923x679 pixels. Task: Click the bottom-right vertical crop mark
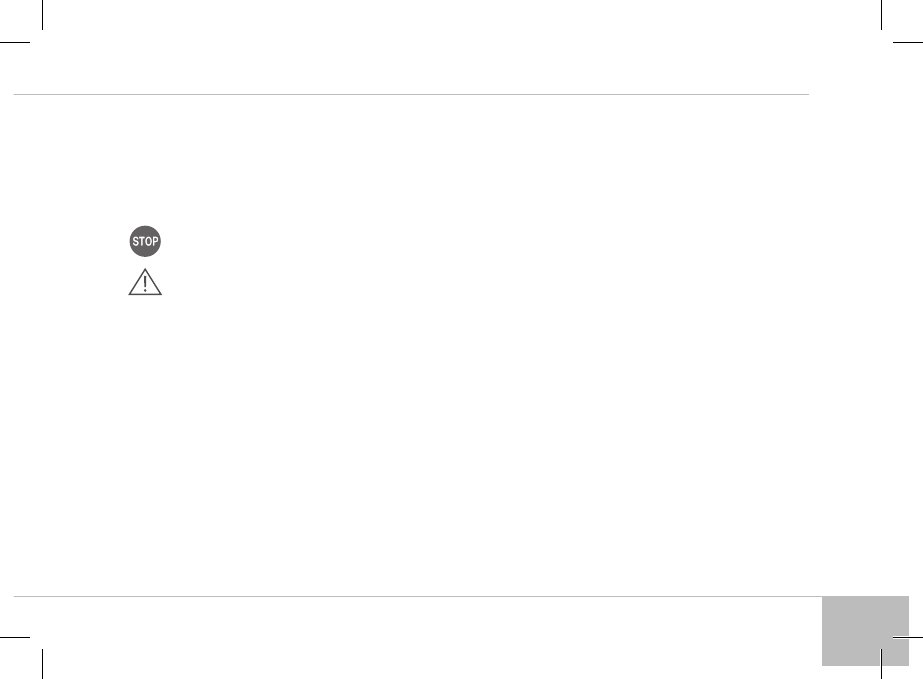pyautogui.click(x=880, y=664)
